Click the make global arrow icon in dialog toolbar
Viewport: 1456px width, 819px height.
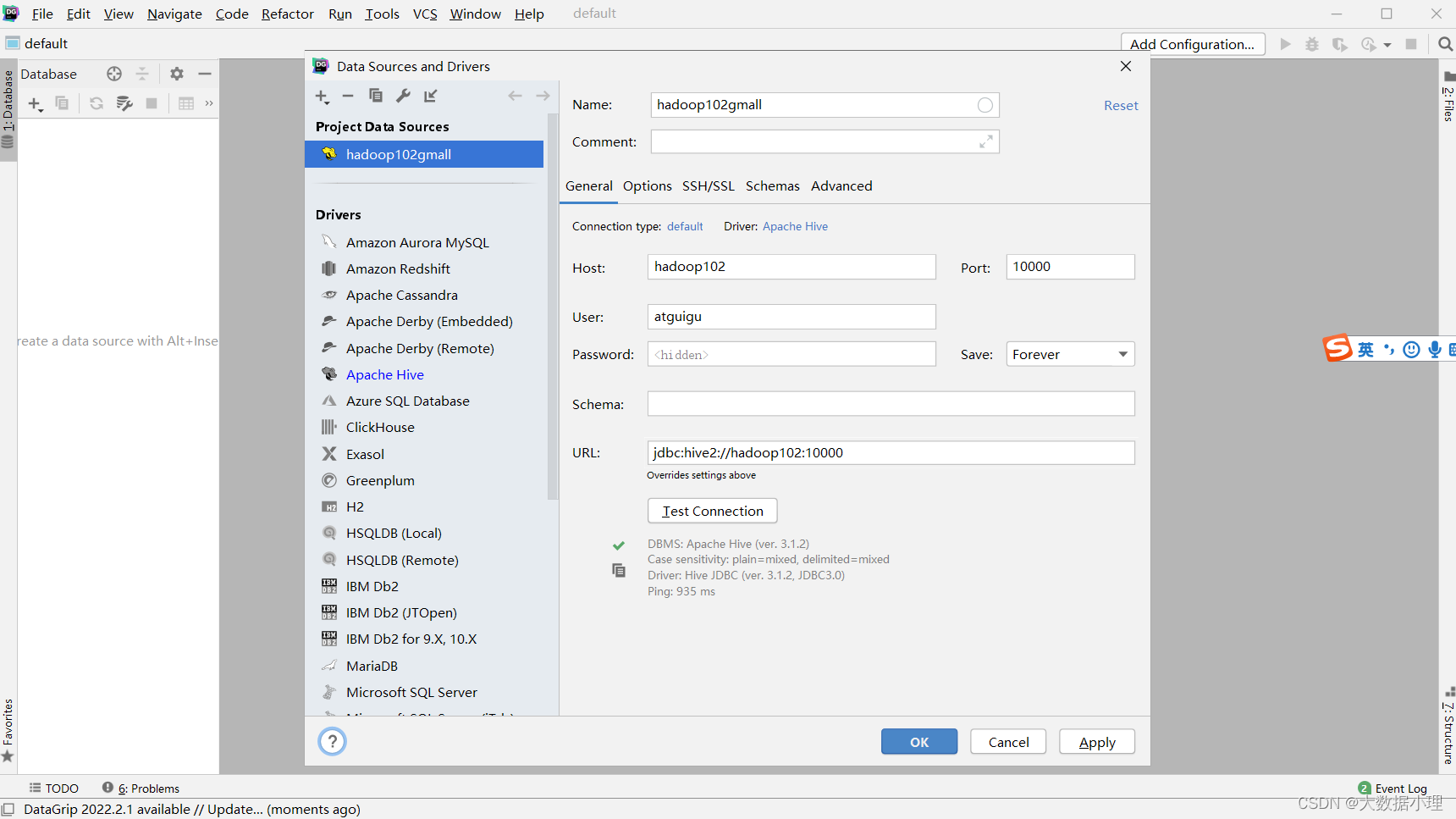tap(431, 96)
